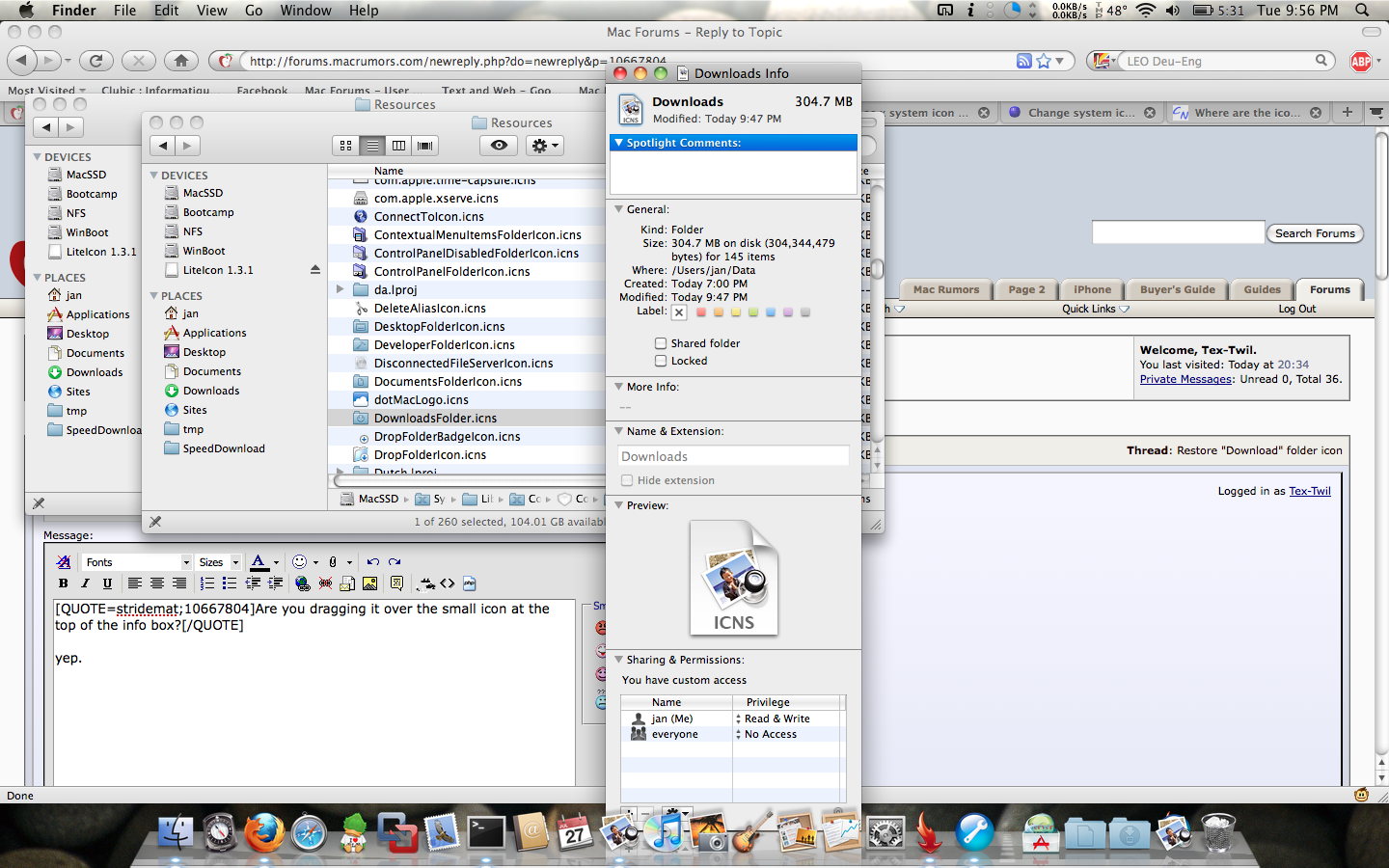The image size is (1389, 868).
Task: Insert an ordered list in editor
Action: click(206, 583)
